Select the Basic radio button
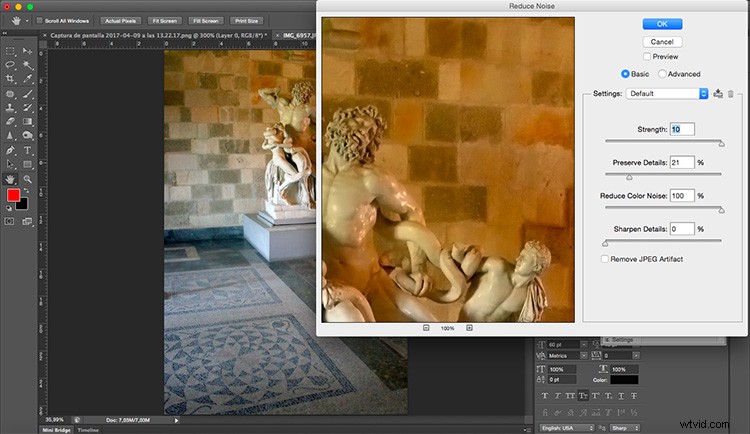Viewport: 750px width, 434px height. [625, 74]
